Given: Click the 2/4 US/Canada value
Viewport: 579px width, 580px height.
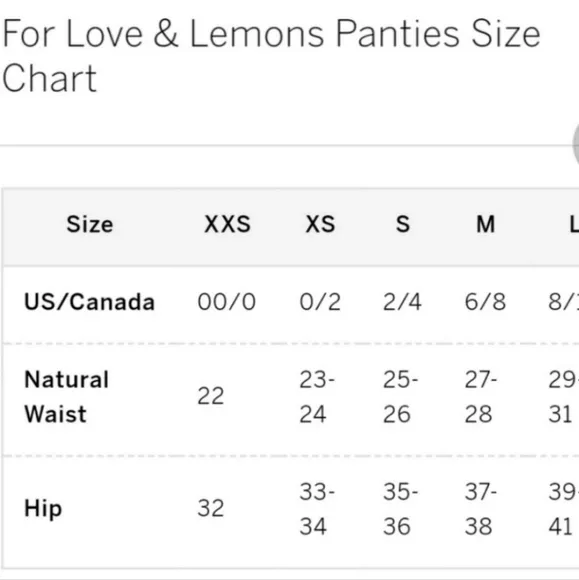Looking at the screenshot, I should [x=403, y=302].
